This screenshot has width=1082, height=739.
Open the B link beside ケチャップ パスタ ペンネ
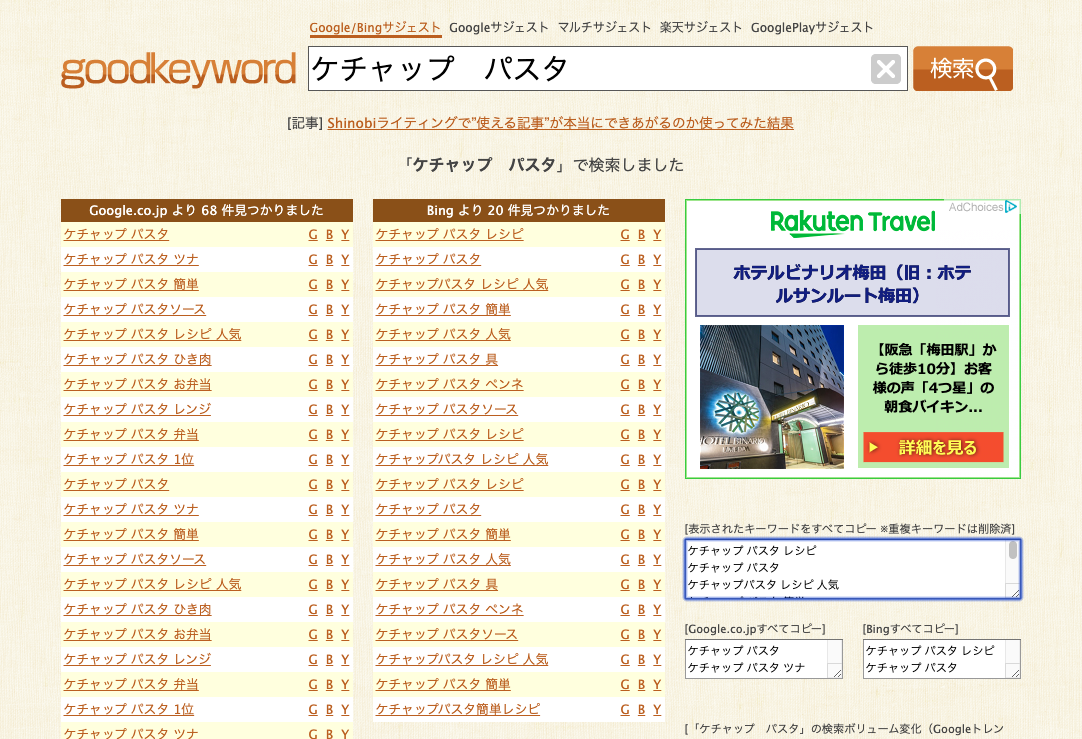pos(641,383)
